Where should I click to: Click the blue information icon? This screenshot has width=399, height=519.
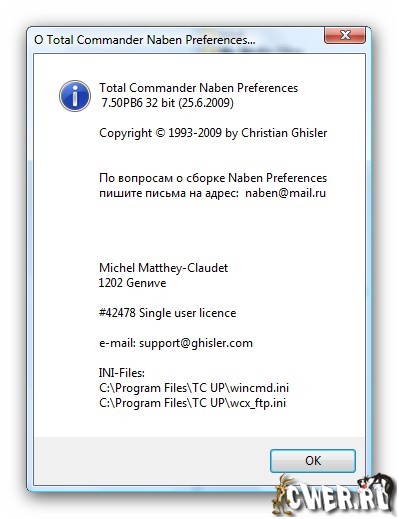75,96
